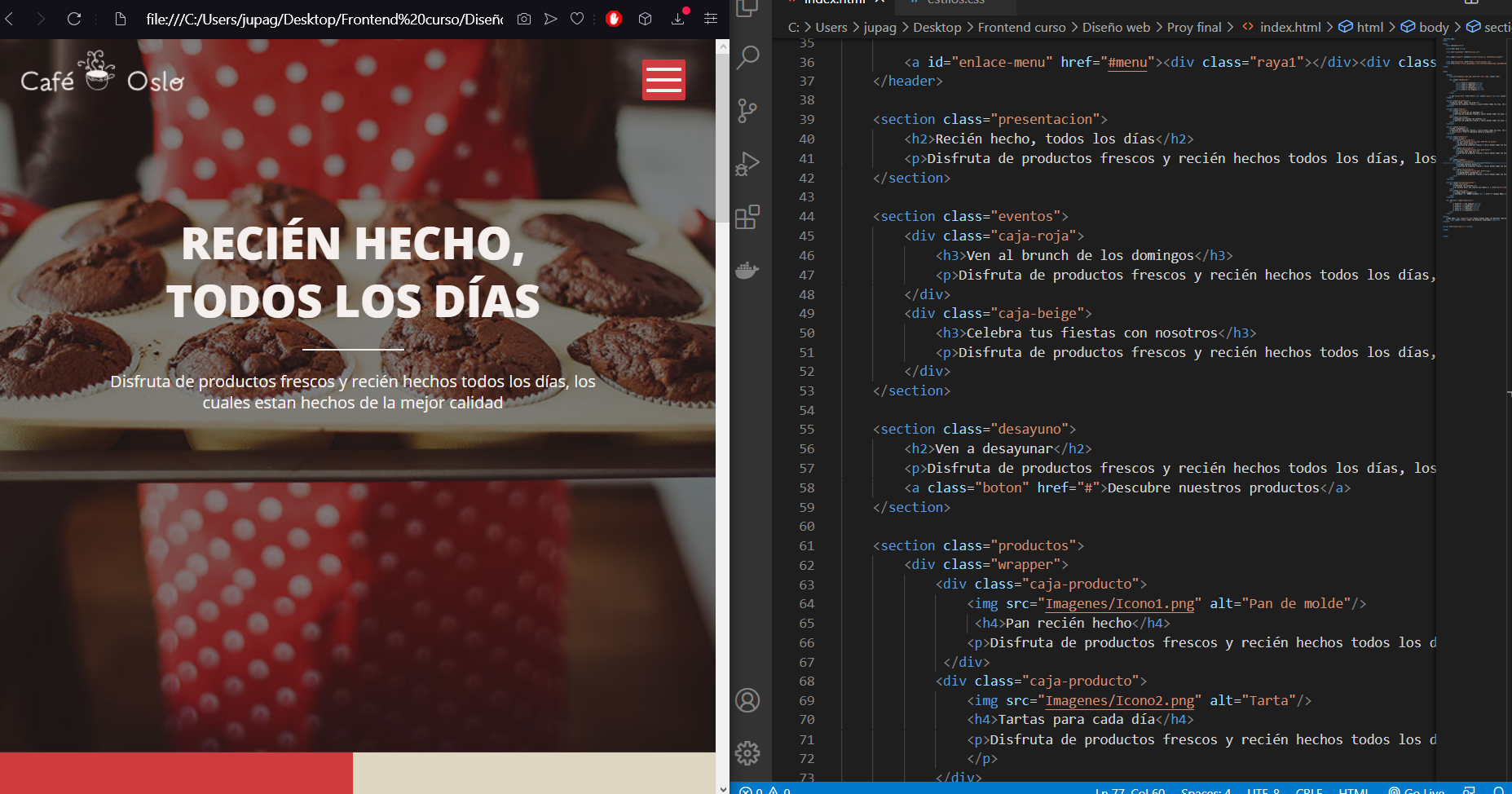Click the browser scrollbar down arrow
Image resolution: width=1512 pixels, height=794 pixels.
(722, 788)
